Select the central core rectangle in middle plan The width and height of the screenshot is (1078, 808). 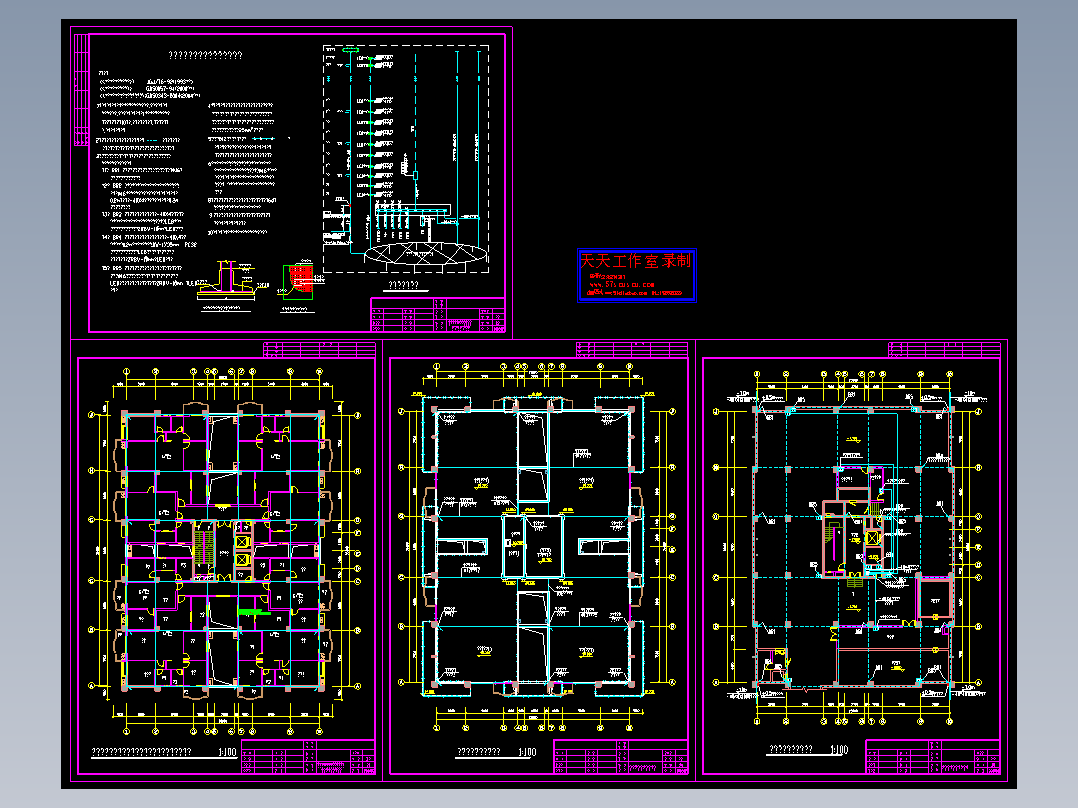(533, 547)
